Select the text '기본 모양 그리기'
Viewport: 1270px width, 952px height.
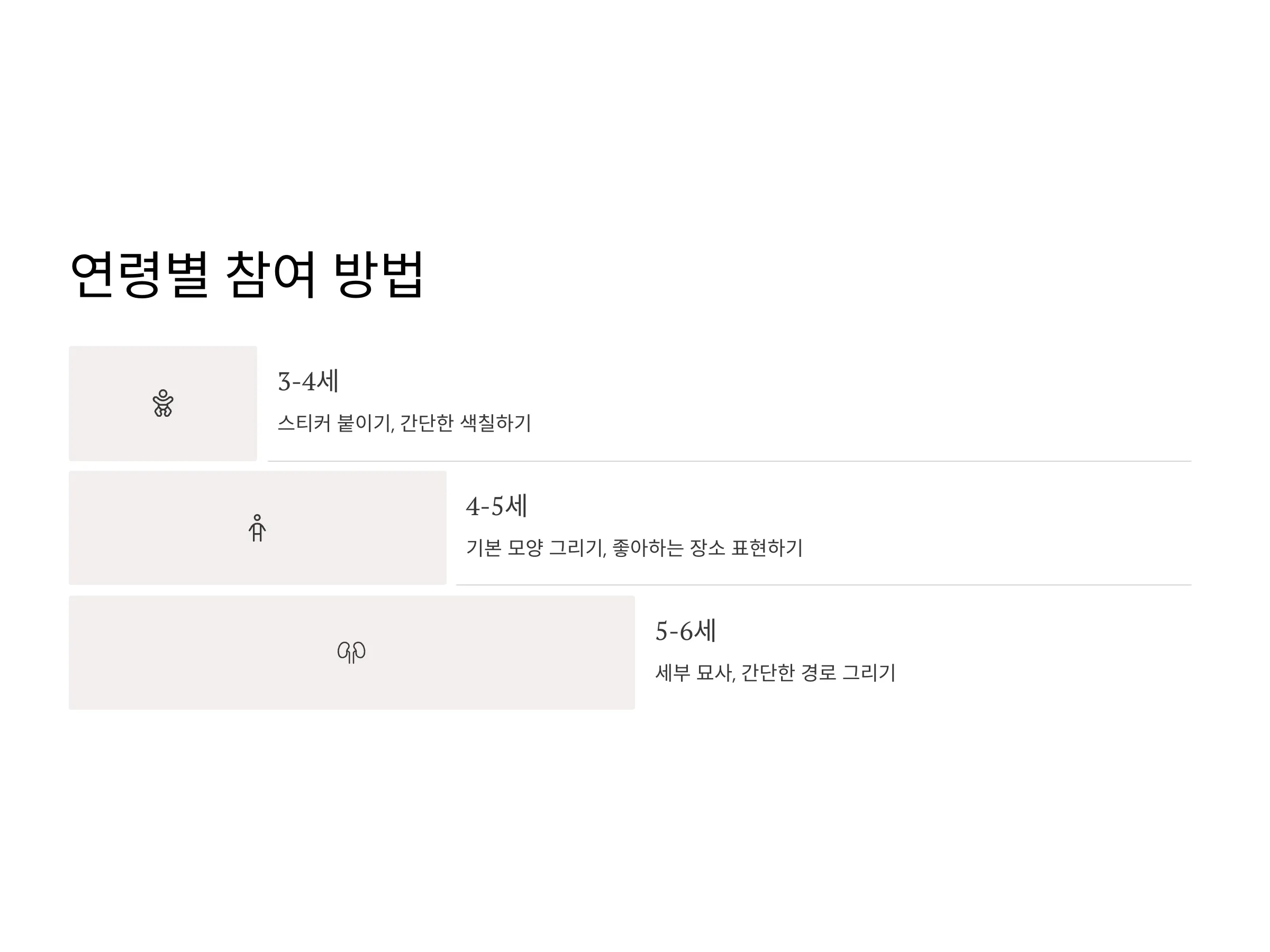[535, 547]
